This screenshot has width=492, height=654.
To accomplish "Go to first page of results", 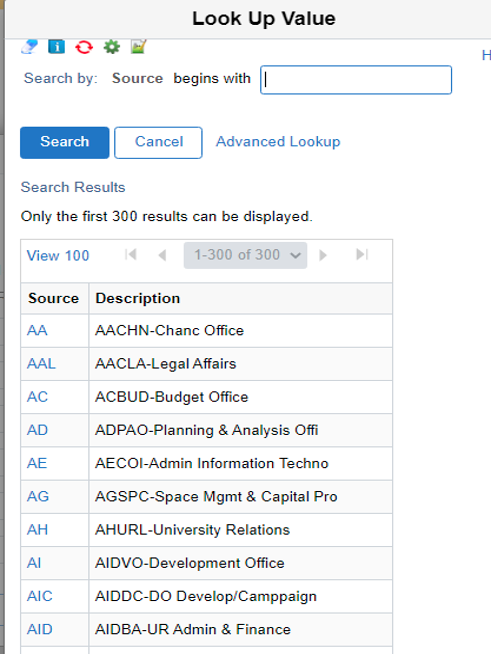I will click(131, 254).
